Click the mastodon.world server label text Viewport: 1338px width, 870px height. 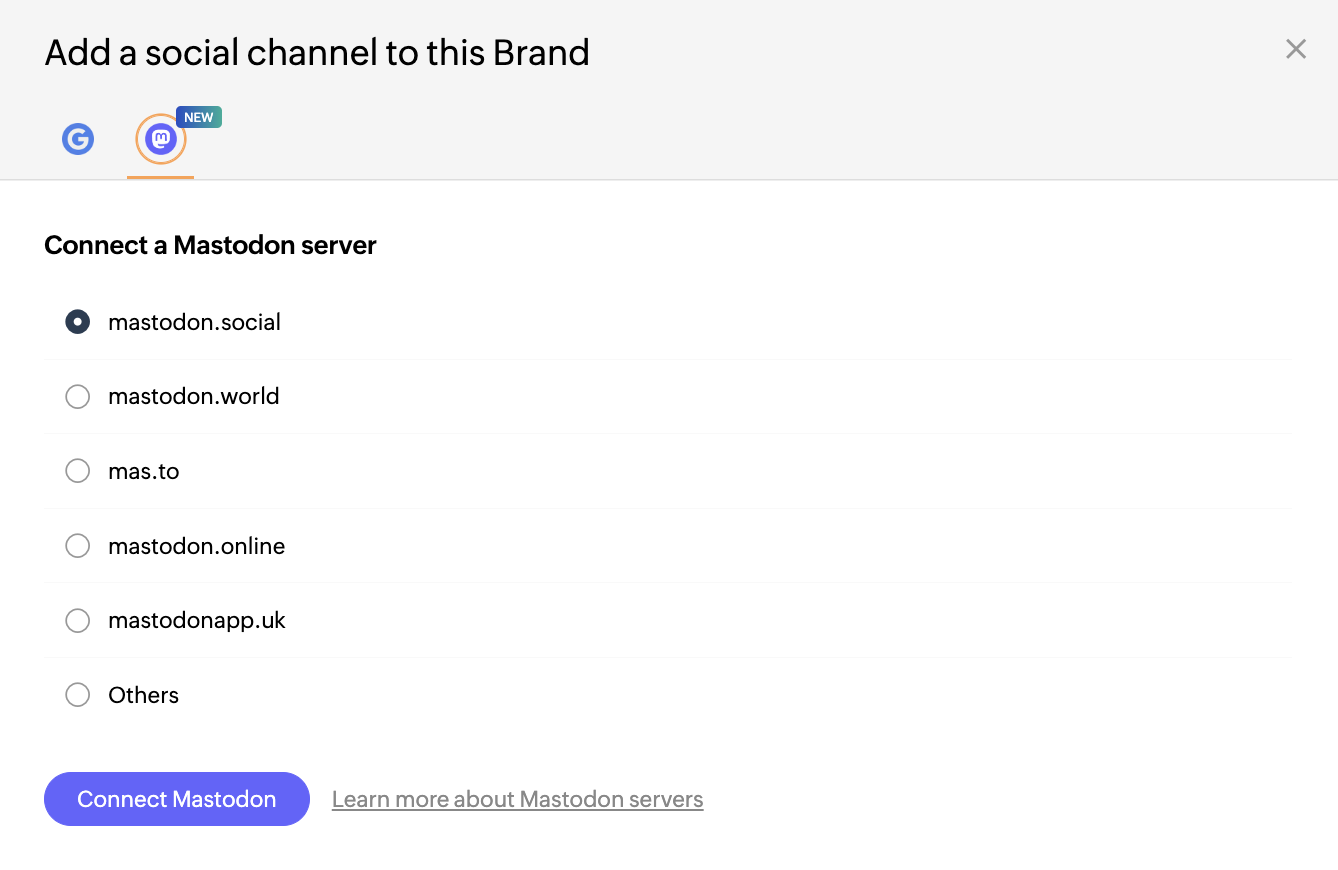[194, 396]
